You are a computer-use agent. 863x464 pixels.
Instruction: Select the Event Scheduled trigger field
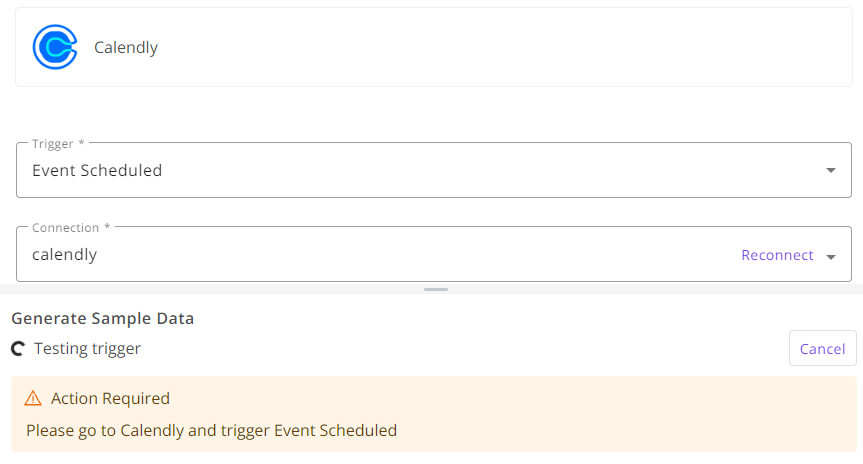(434, 170)
